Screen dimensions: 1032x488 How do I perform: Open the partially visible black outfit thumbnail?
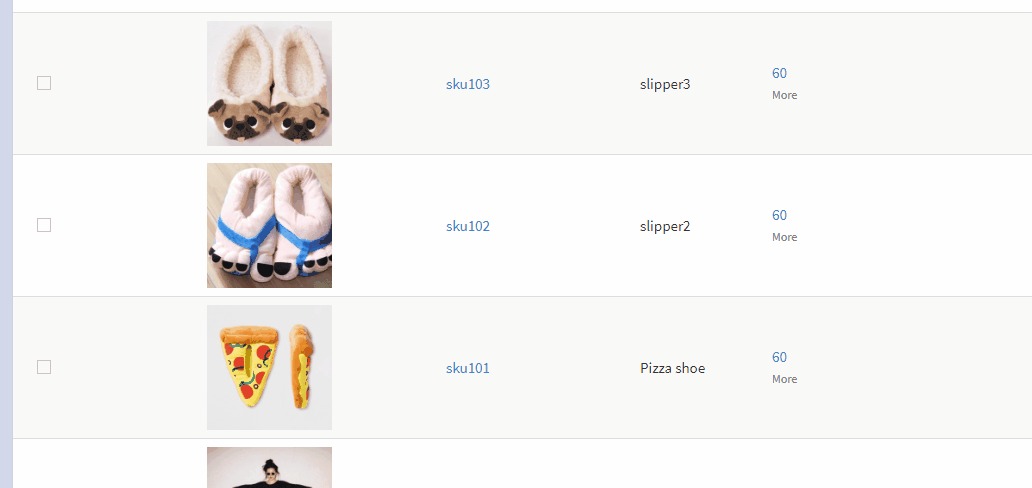269,468
